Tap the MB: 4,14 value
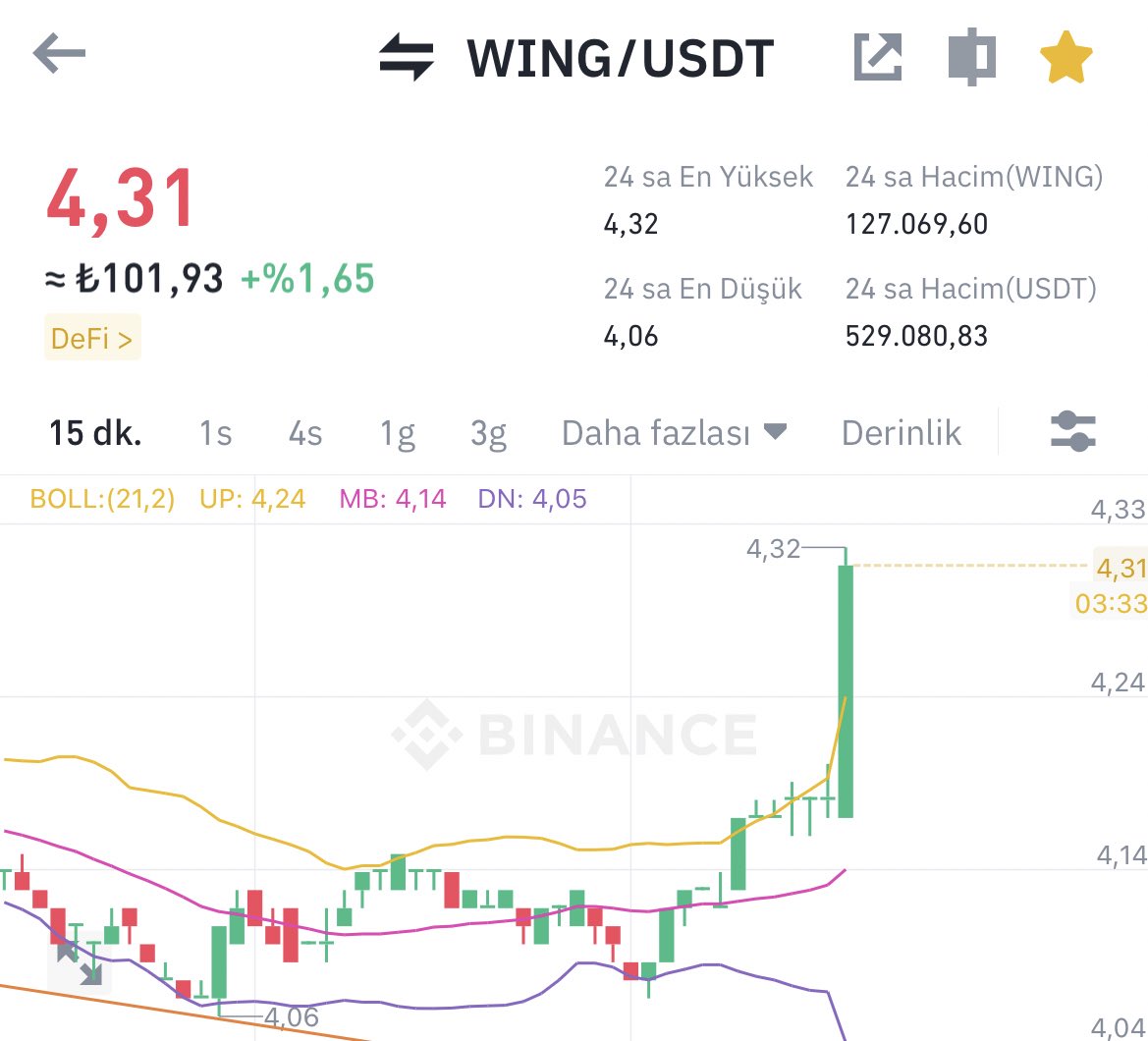Viewport: 1148px width, 1041px height. click(393, 499)
